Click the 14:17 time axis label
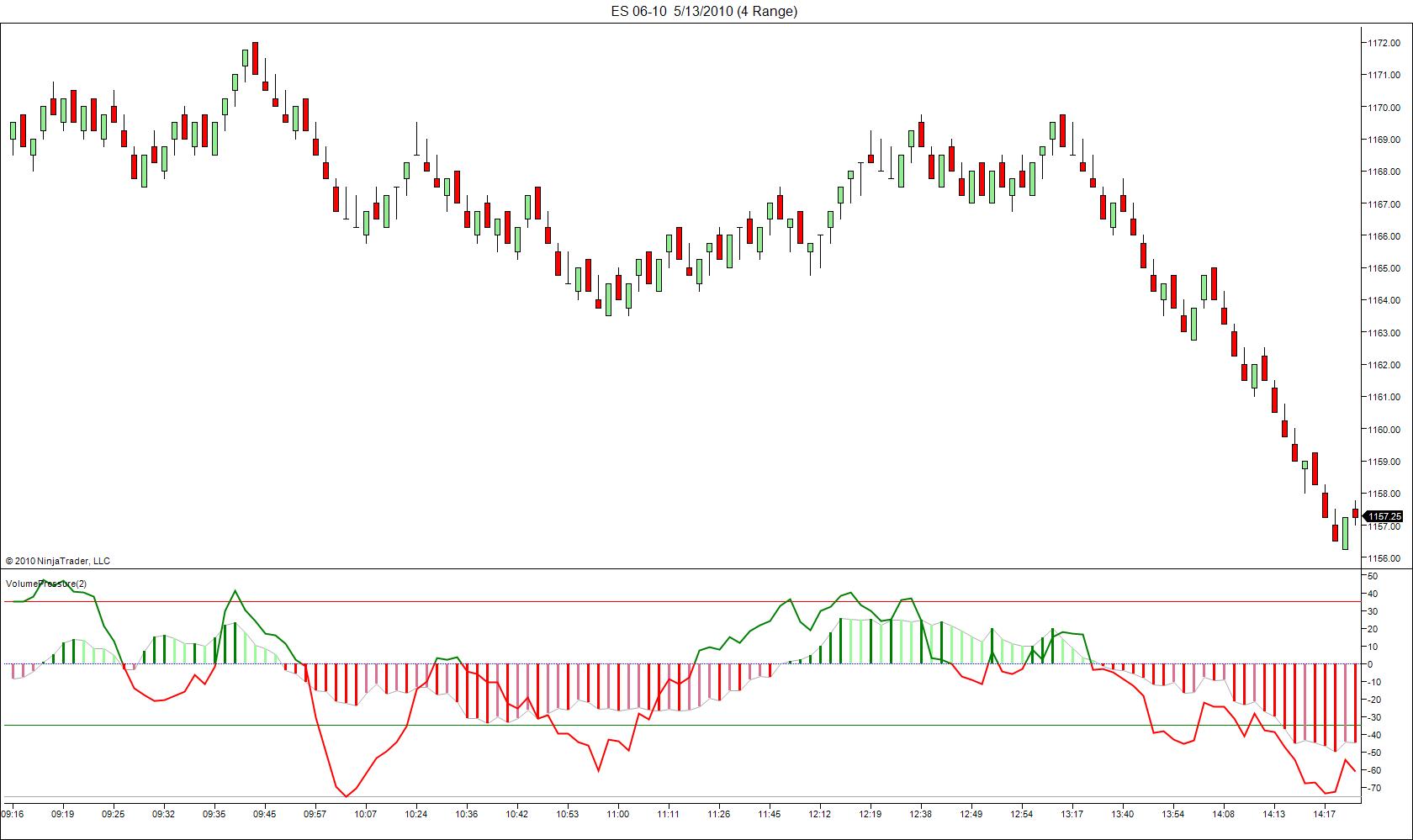 pos(1325,814)
